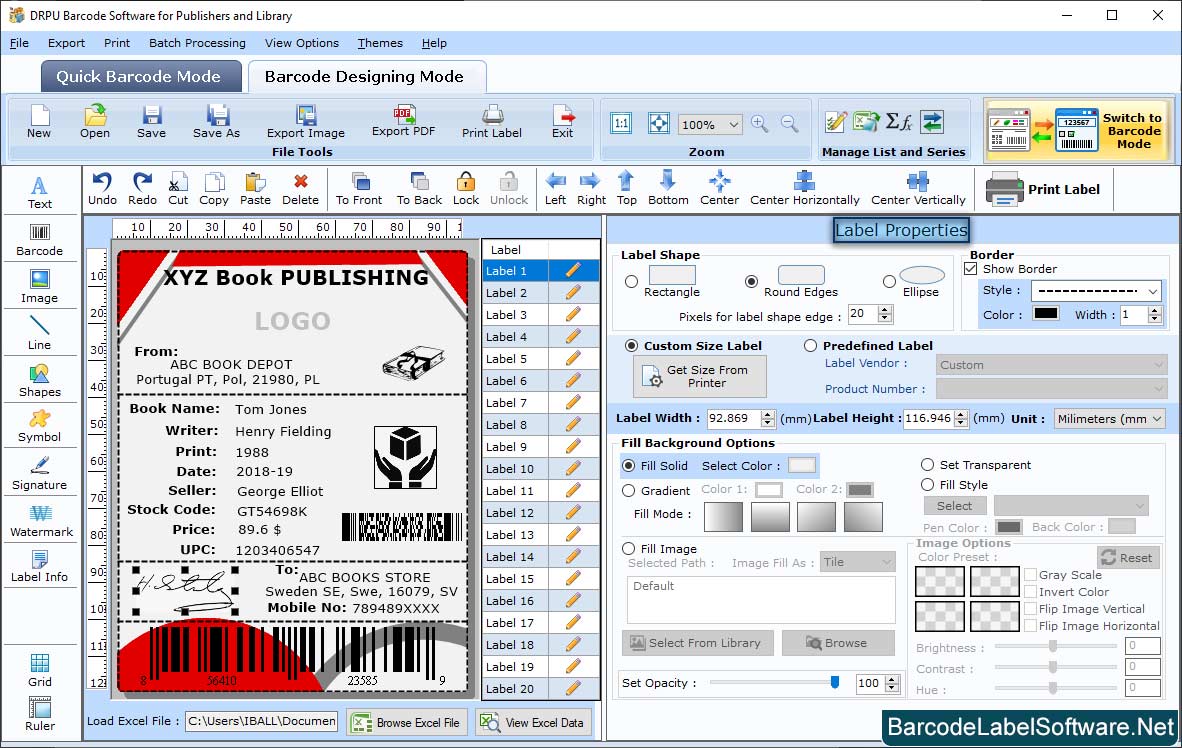Viewport: 1182px width, 748px height.
Task: Select the Signature tool in sidebar
Action: (x=40, y=474)
